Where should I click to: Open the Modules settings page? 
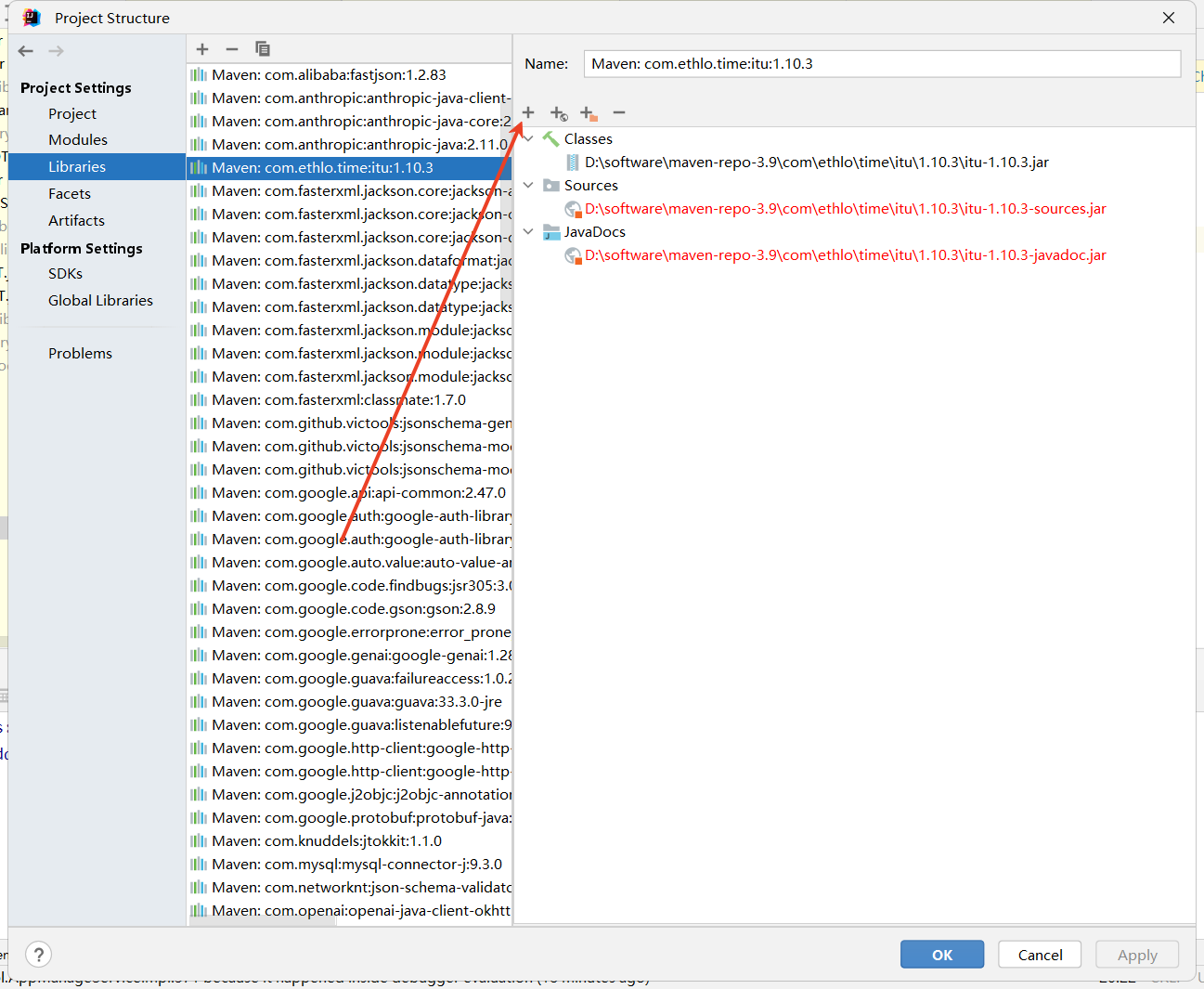(x=78, y=139)
